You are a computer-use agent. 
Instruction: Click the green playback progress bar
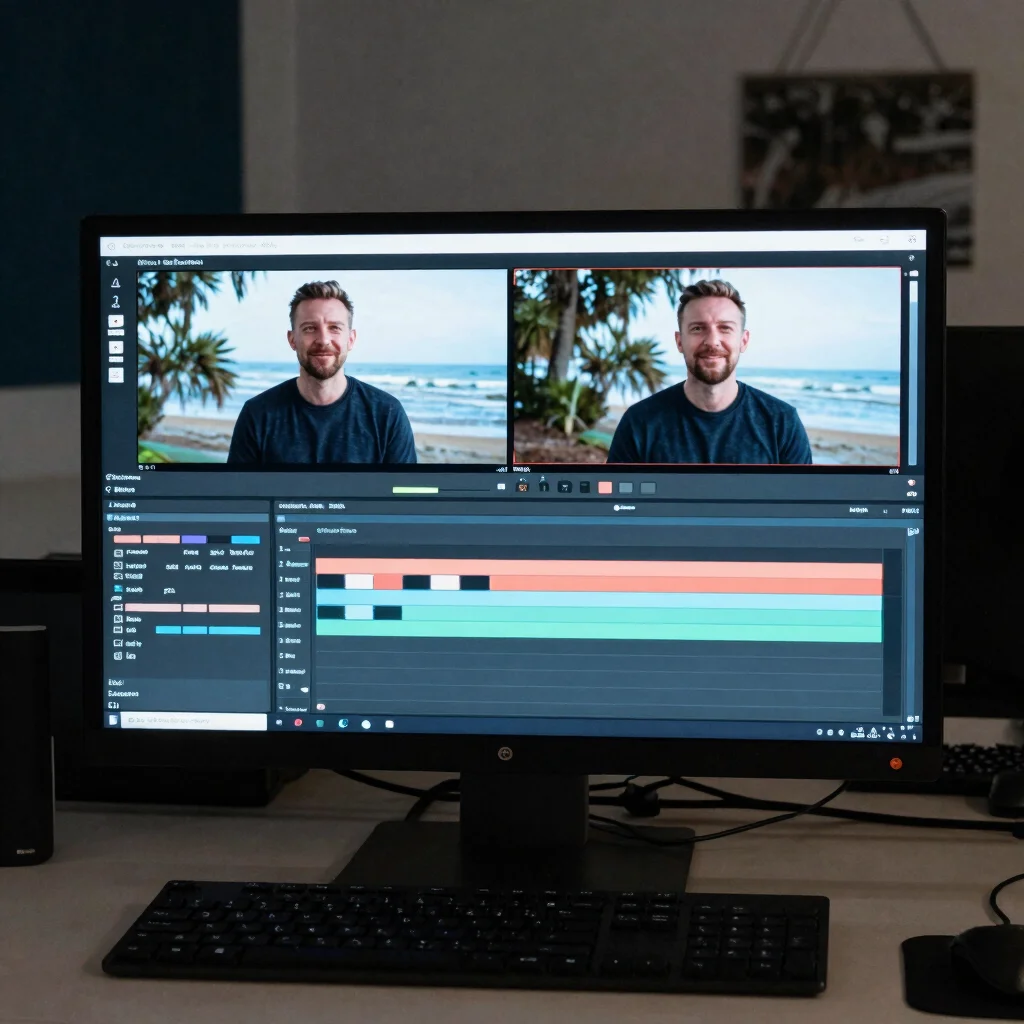415,490
